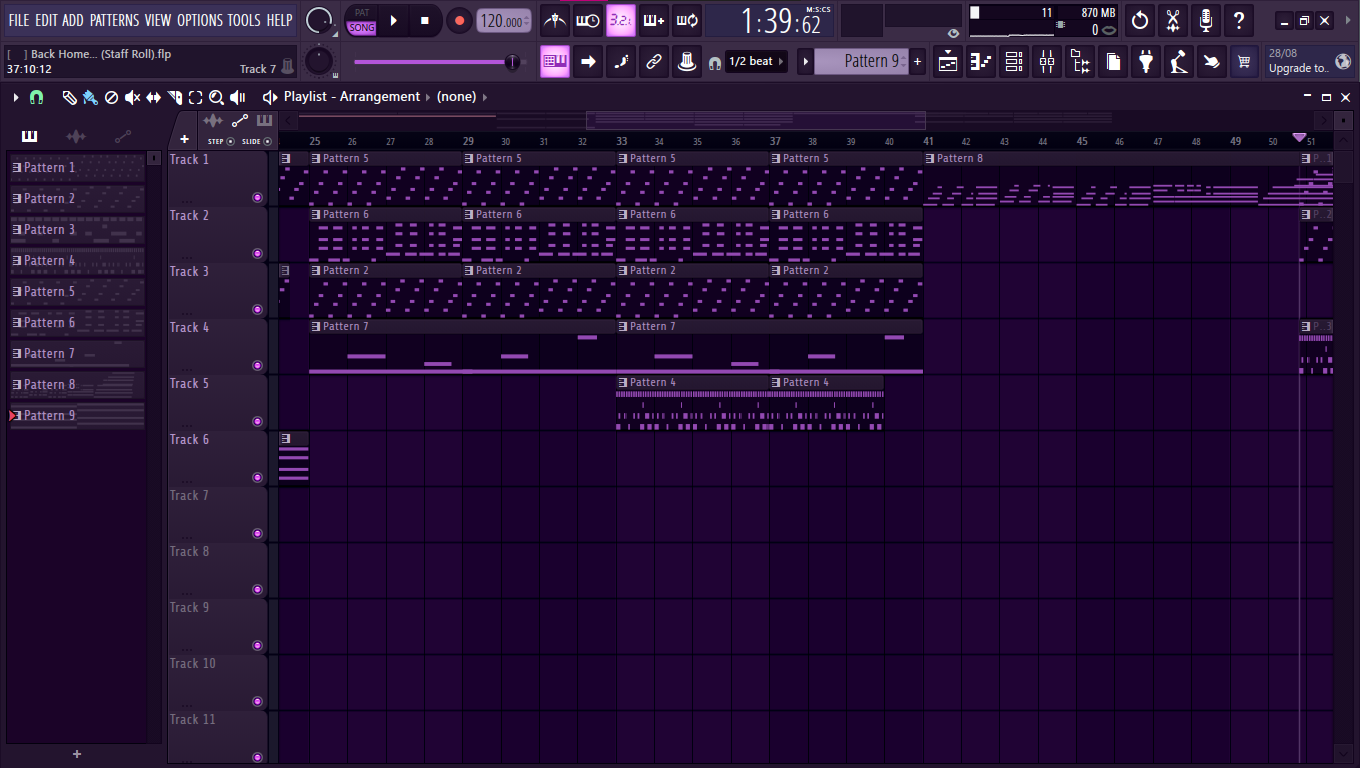Open the Pattern 8 clip menu on Track 1

tap(930, 158)
